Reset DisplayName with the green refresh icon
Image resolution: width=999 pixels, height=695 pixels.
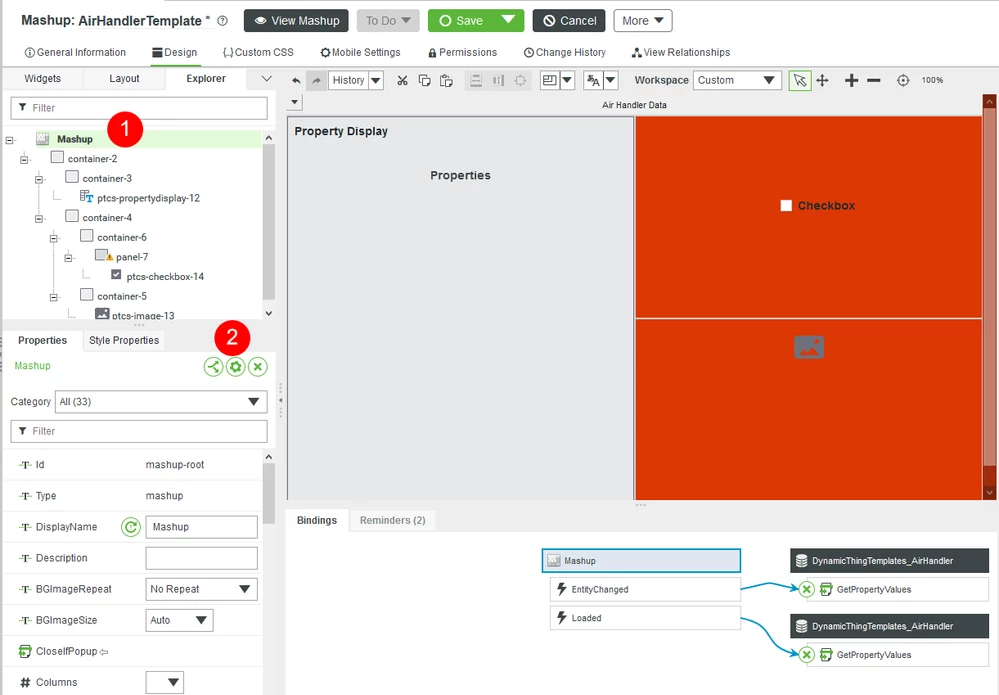131,527
